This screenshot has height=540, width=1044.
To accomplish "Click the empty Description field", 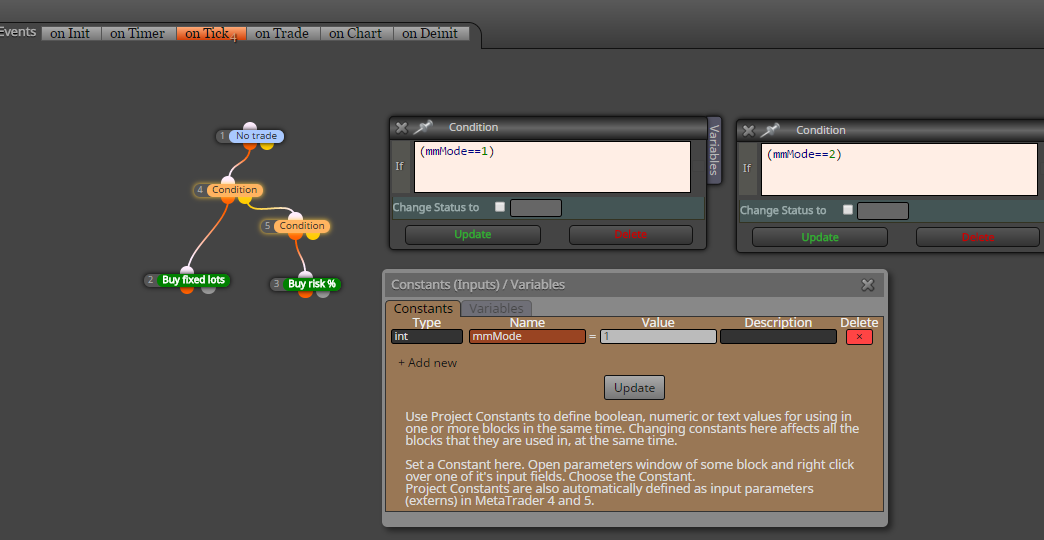I will pyautogui.click(x=778, y=337).
